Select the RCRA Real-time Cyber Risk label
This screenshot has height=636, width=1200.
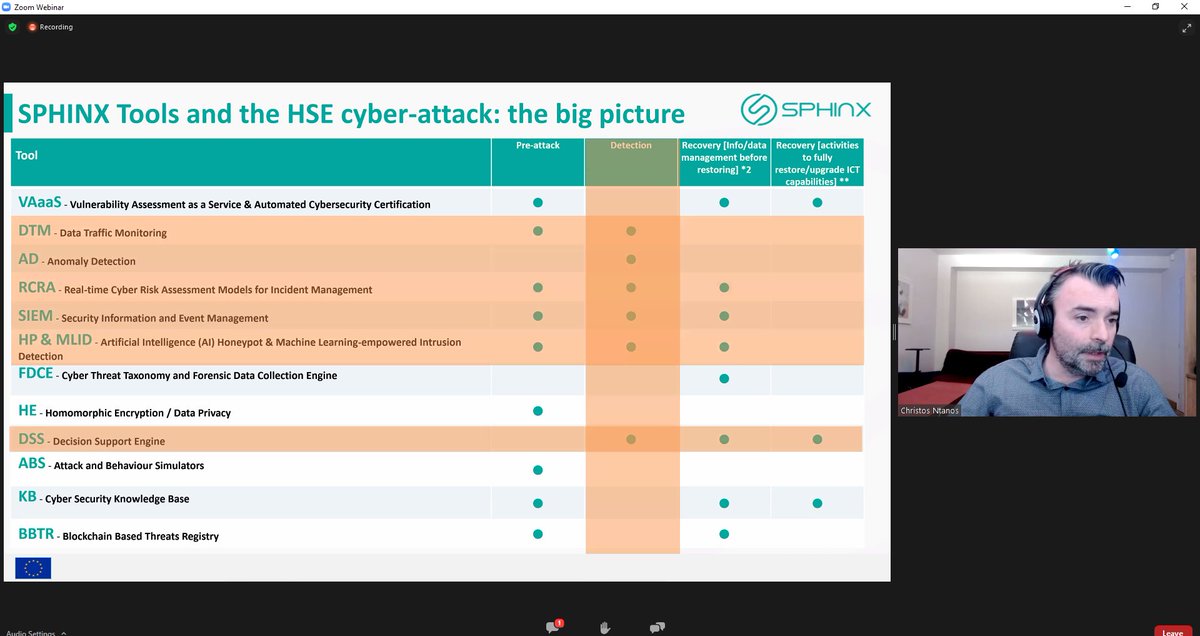(x=195, y=288)
